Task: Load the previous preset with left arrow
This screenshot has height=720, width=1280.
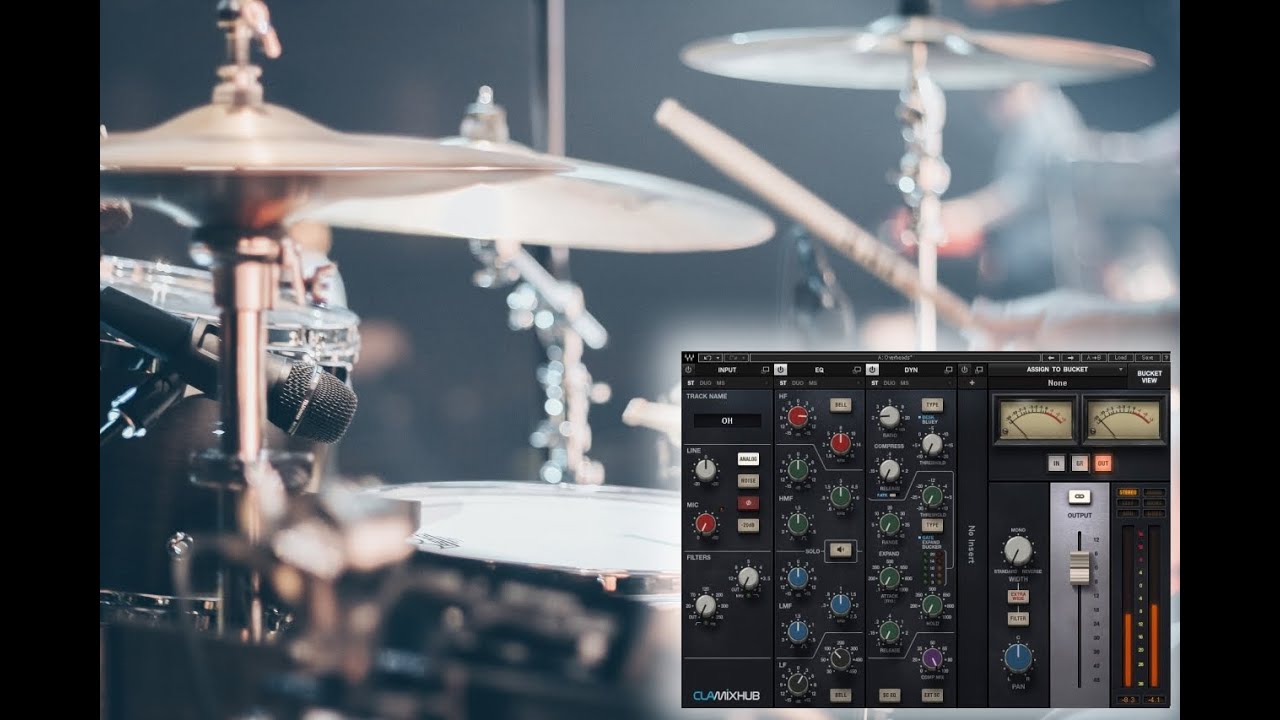Action: tap(1052, 357)
